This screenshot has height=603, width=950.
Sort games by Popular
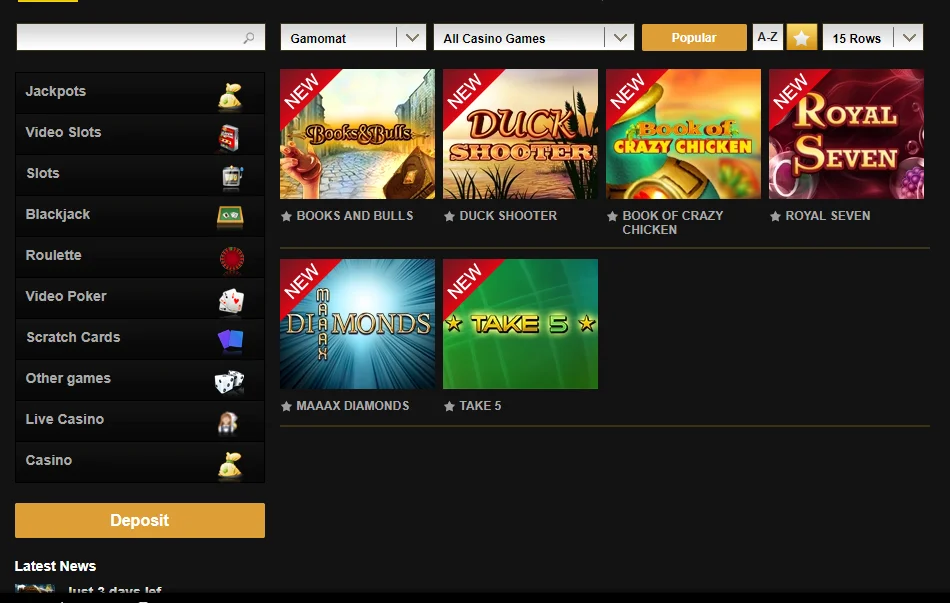[694, 38]
